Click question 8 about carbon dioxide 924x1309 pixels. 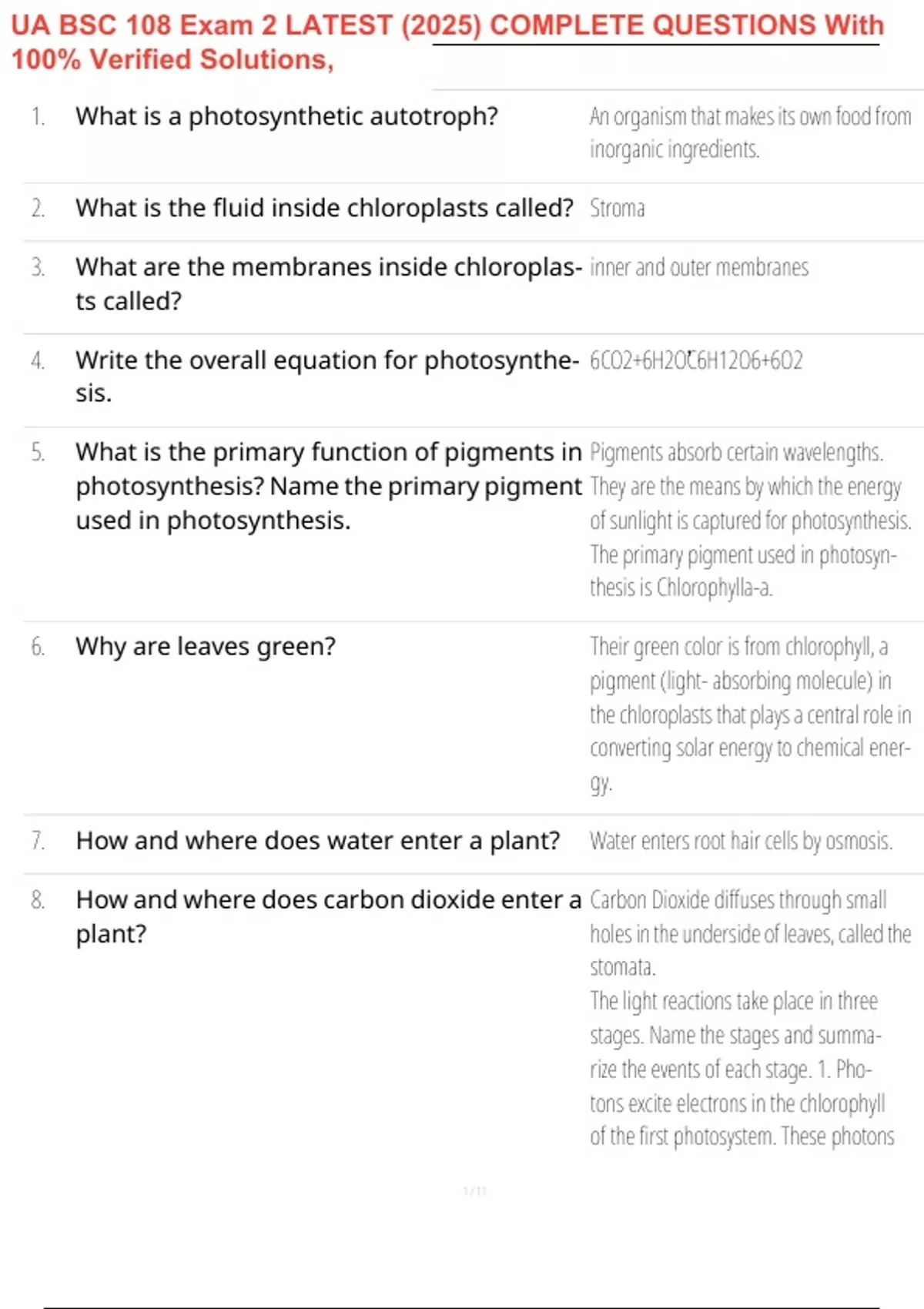click(328, 916)
